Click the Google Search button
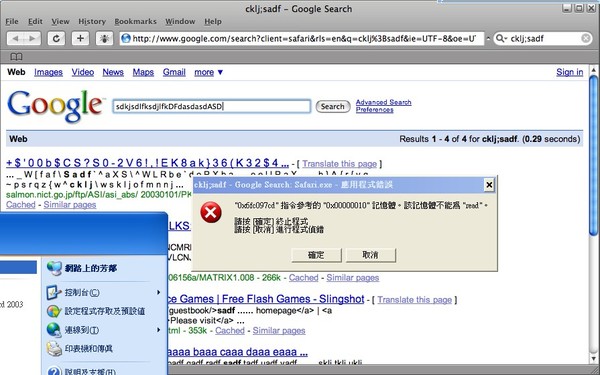 tap(333, 106)
